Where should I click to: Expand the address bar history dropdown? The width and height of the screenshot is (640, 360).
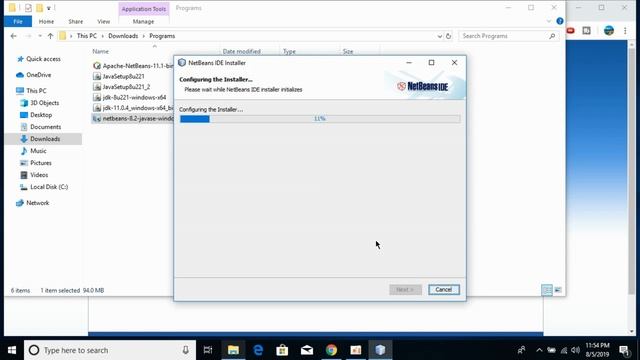tap(440, 36)
